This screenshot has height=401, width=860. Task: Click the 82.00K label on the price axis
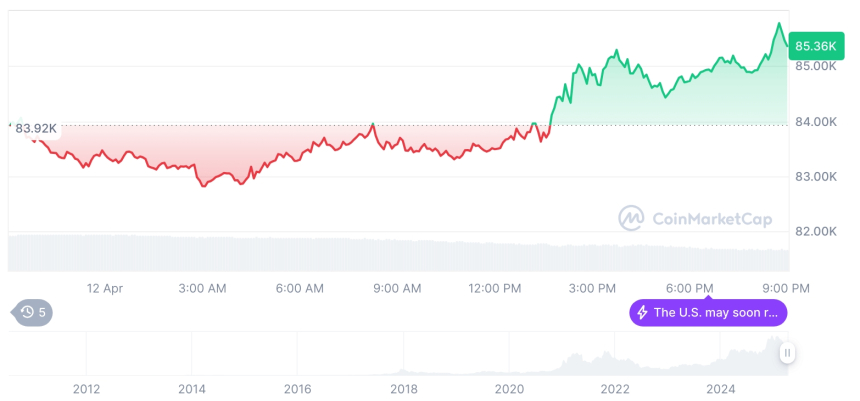coord(816,232)
